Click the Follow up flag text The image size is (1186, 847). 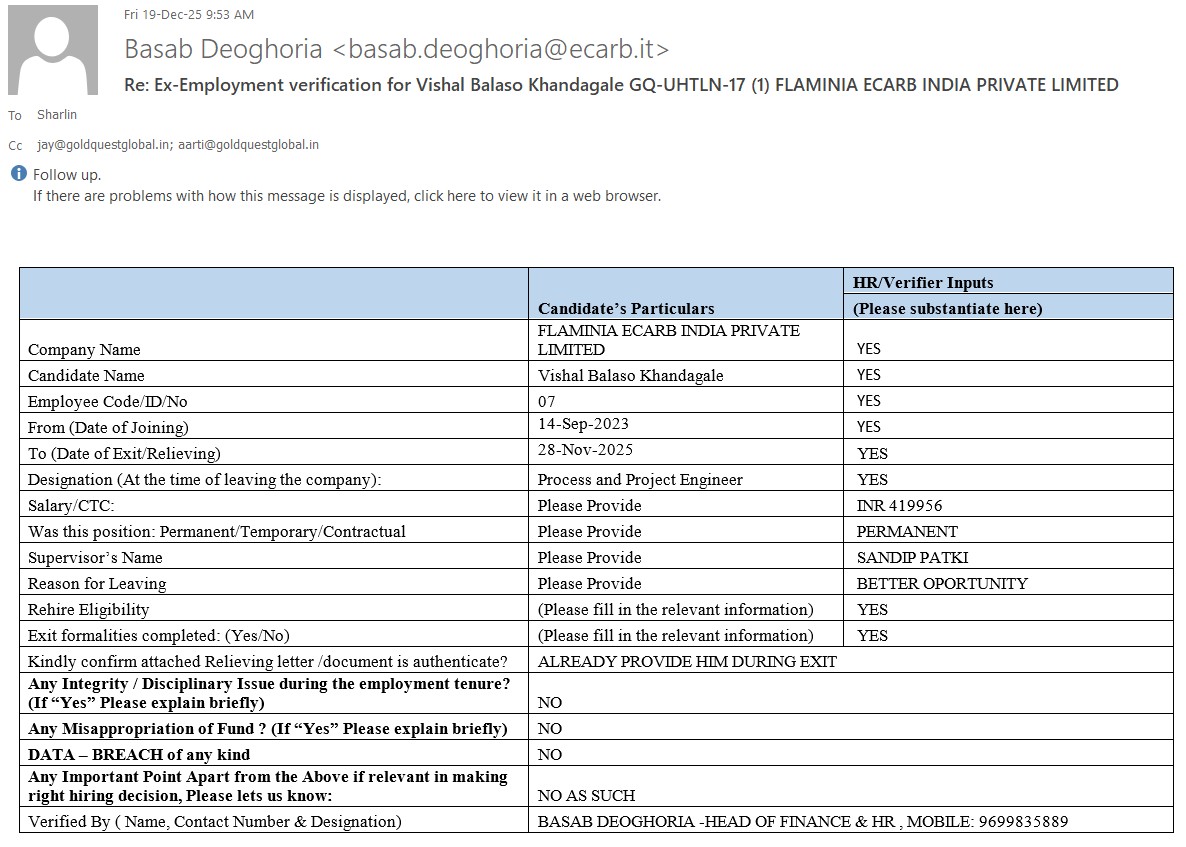[67, 175]
